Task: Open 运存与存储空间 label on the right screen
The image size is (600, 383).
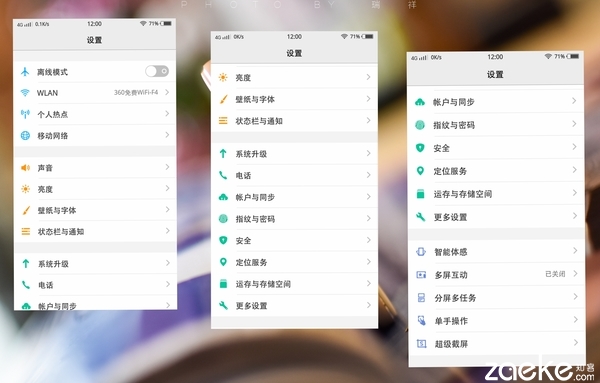Action: [x=463, y=194]
